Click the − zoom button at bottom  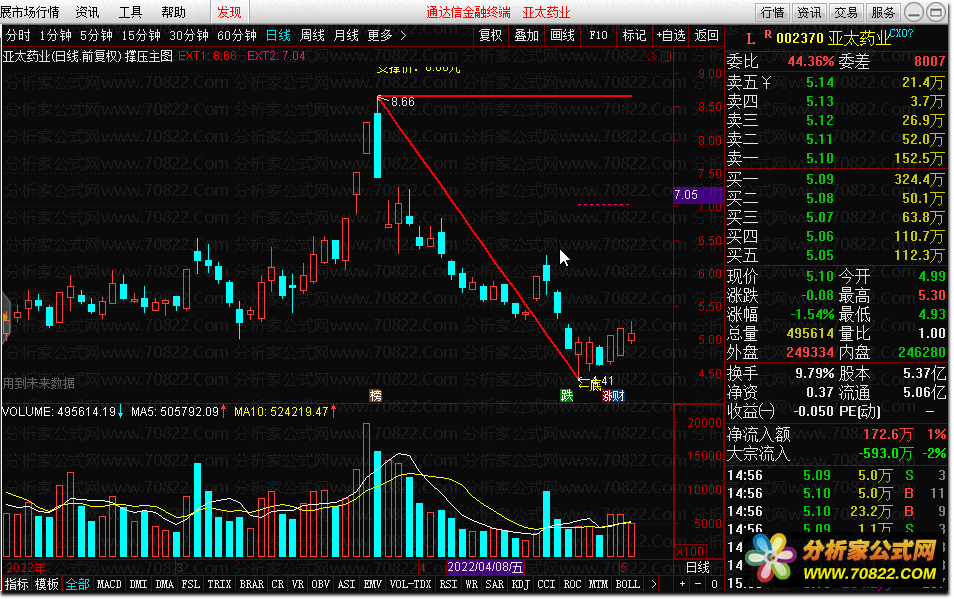[698, 584]
